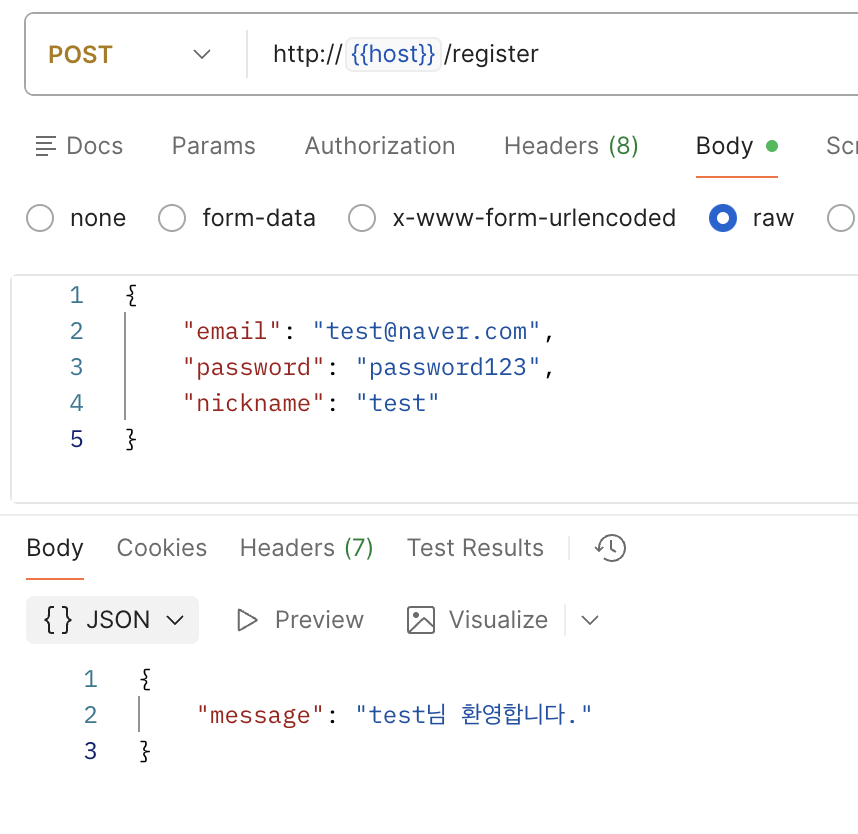The height and width of the screenshot is (834, 858).
Task: View the Test Results tab
Action: pyautogui.click(x=475, y=548)
